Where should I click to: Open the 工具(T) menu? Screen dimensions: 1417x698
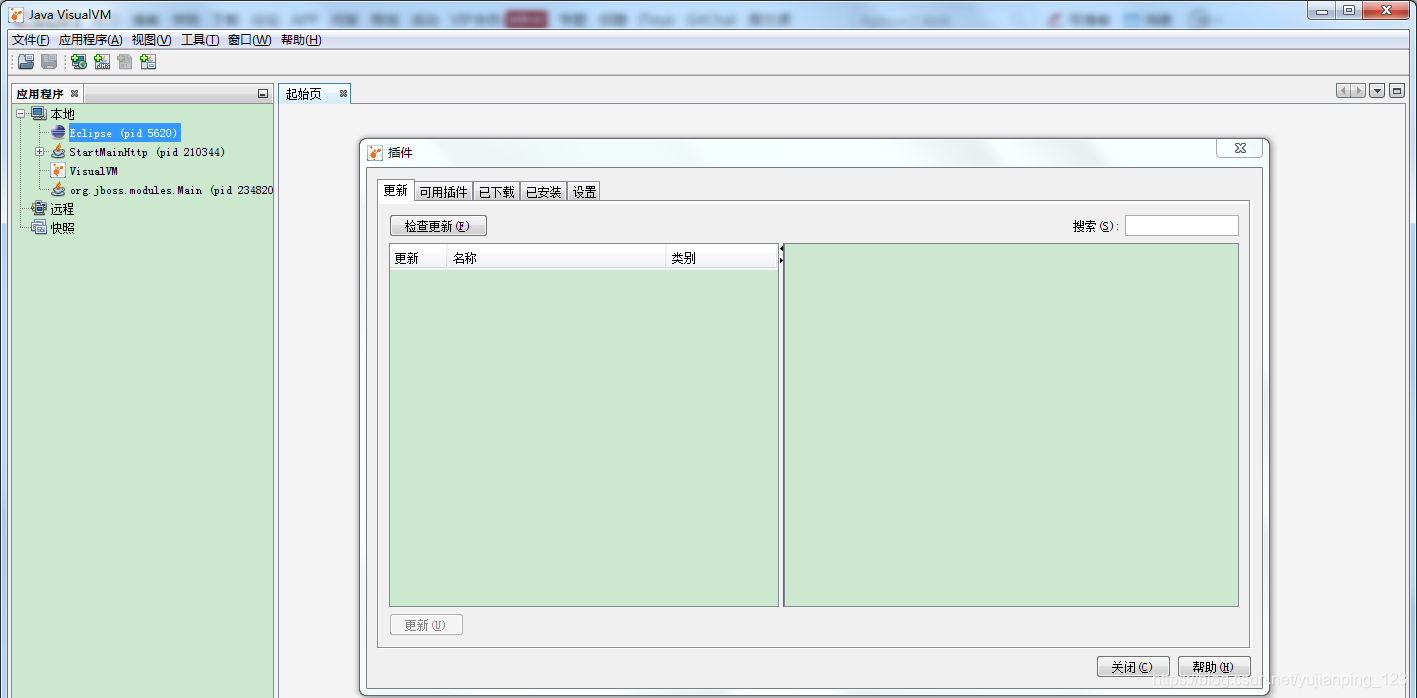click(x=200, y=40)
